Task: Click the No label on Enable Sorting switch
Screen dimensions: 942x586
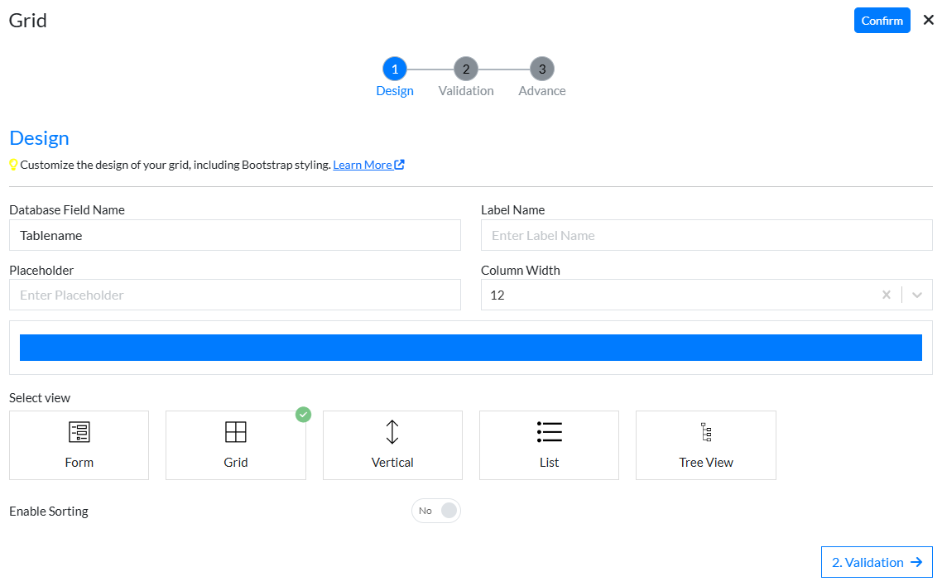Action: (x=424, y=510)
